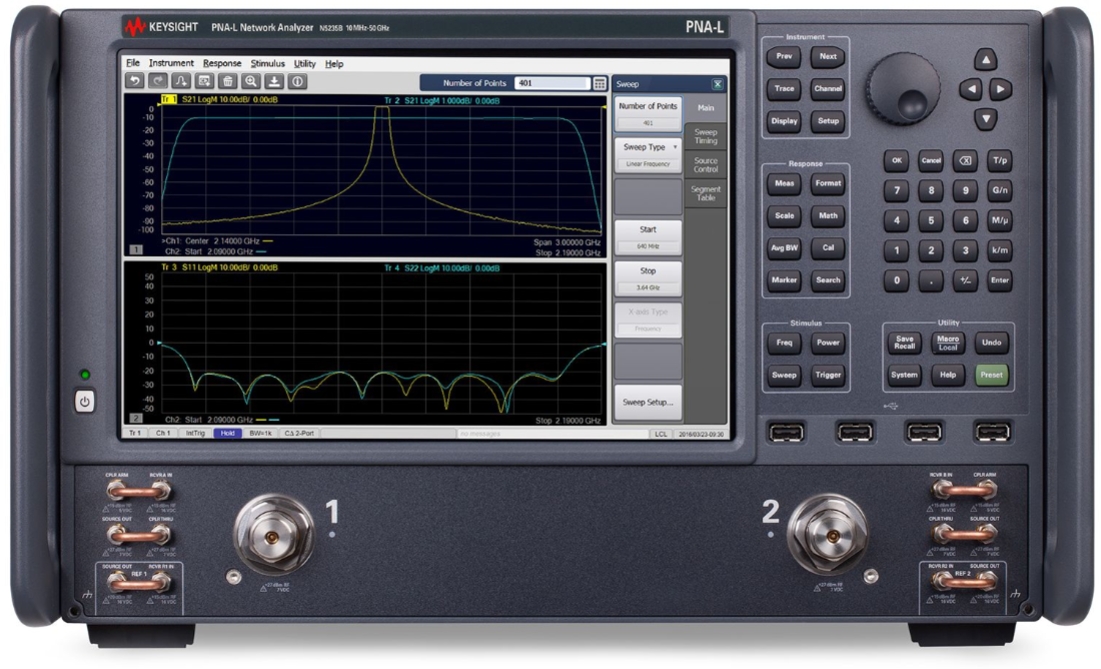Click the download-arrow save icon in the toolbar

click(x=274, y=81)
